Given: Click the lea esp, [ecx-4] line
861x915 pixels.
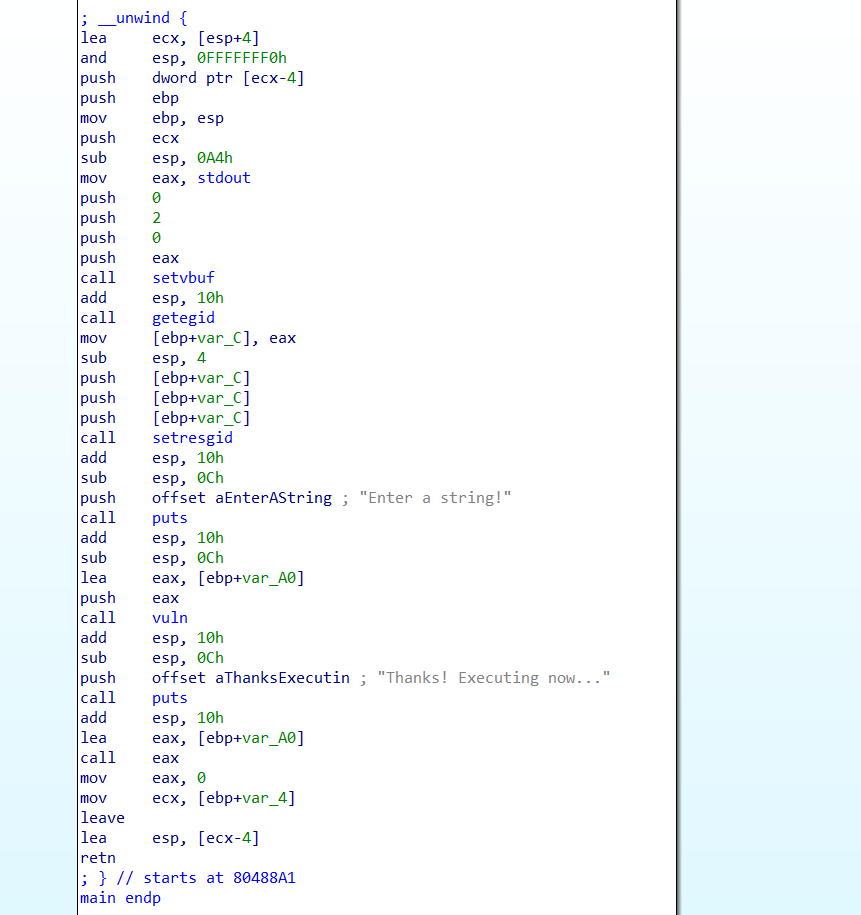Looking at the screenshot, I should [170, 838].
